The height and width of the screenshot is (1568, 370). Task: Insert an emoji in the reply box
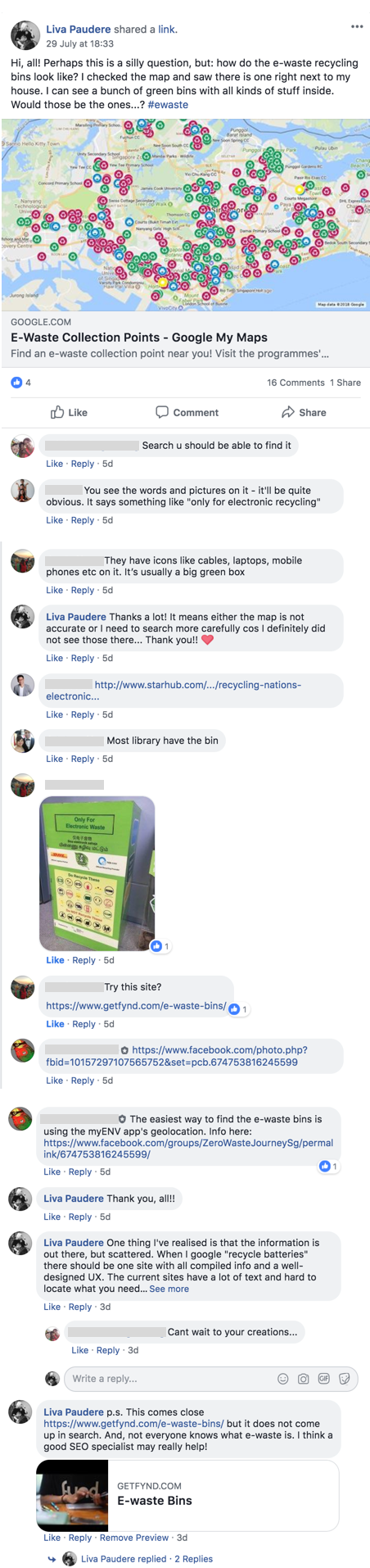pyautogui.click(x=283, y=1379)
